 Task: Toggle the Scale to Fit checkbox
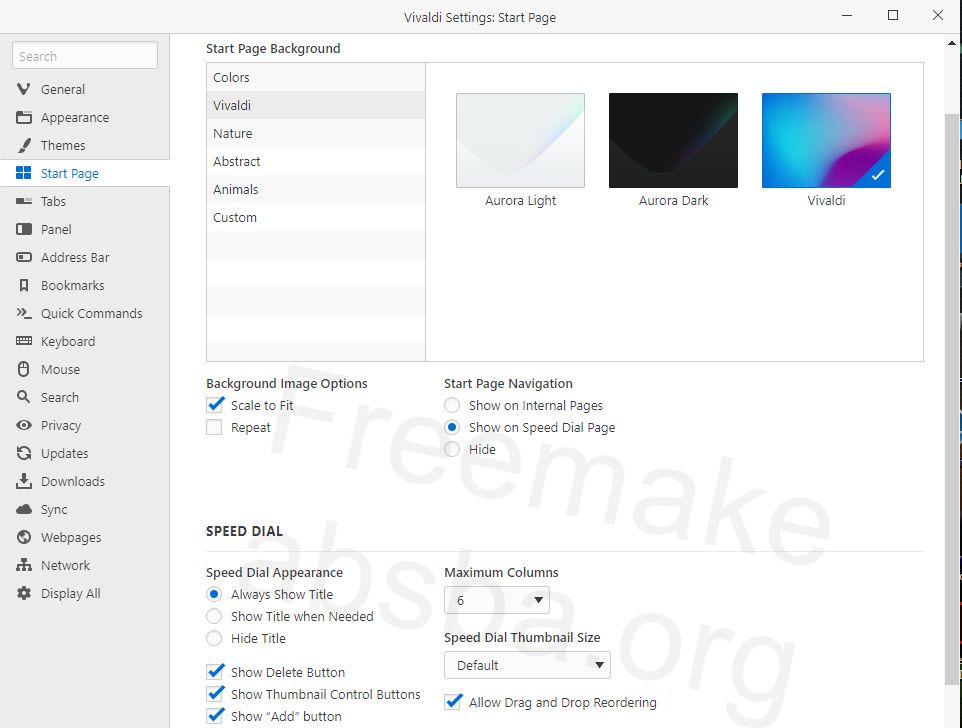click(x=214, y=405)
